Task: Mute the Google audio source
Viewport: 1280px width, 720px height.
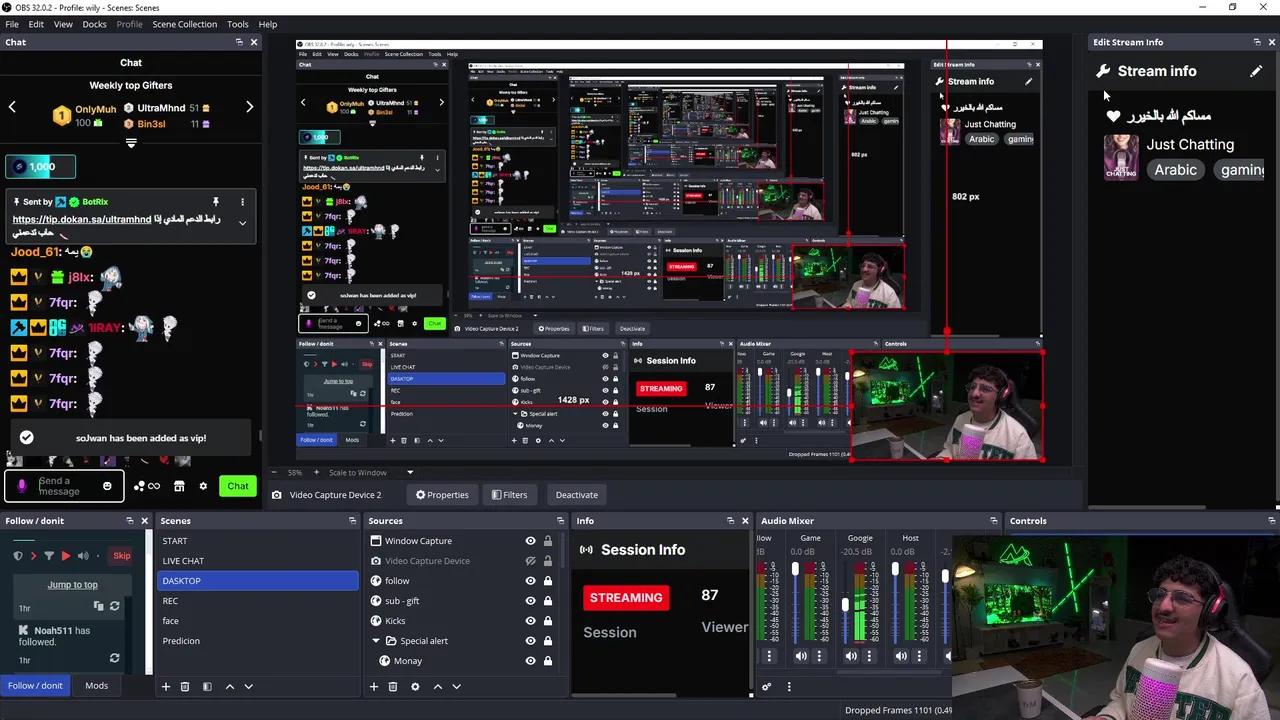Action: pyautogui.click(x=851, y=655)
